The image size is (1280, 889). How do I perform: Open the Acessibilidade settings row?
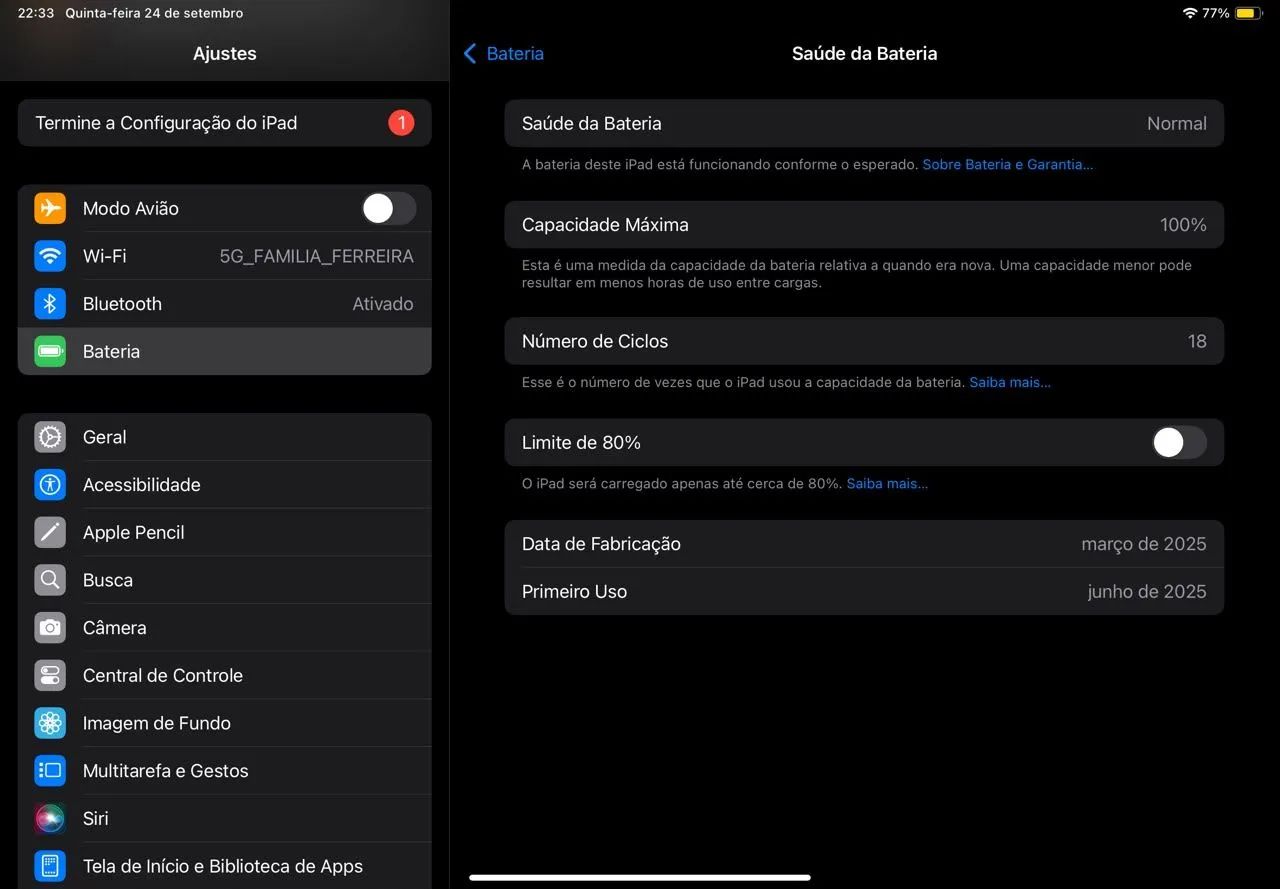(225, 485)
